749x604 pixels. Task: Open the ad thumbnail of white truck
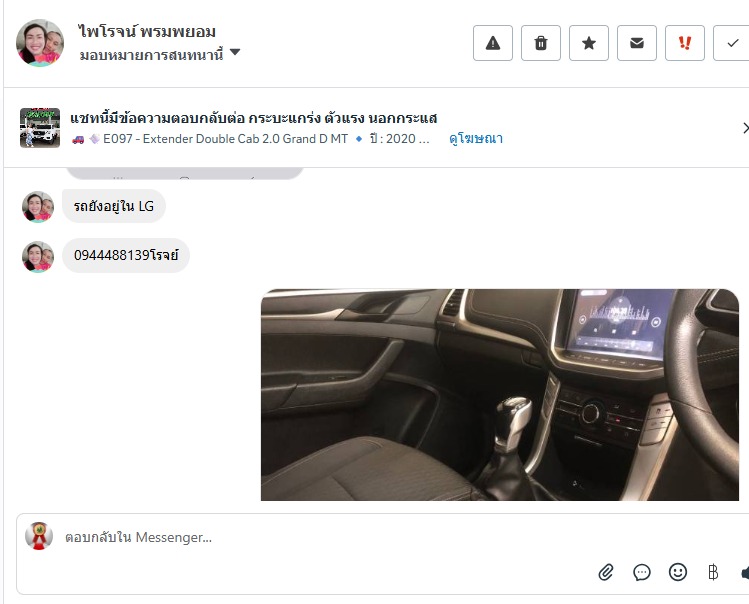pyautogui.click(x=40, y=128)
